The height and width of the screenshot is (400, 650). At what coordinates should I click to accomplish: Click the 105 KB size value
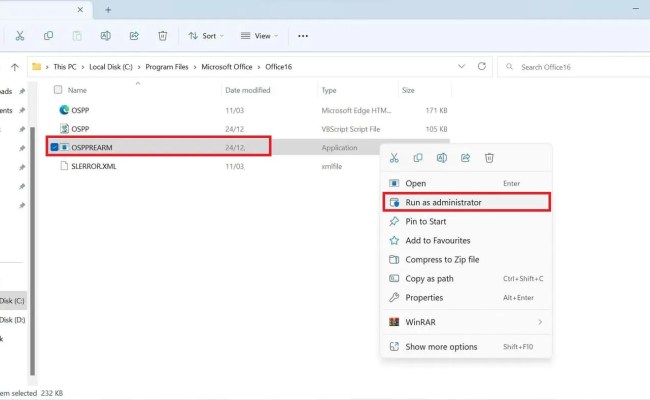(436, 129)
